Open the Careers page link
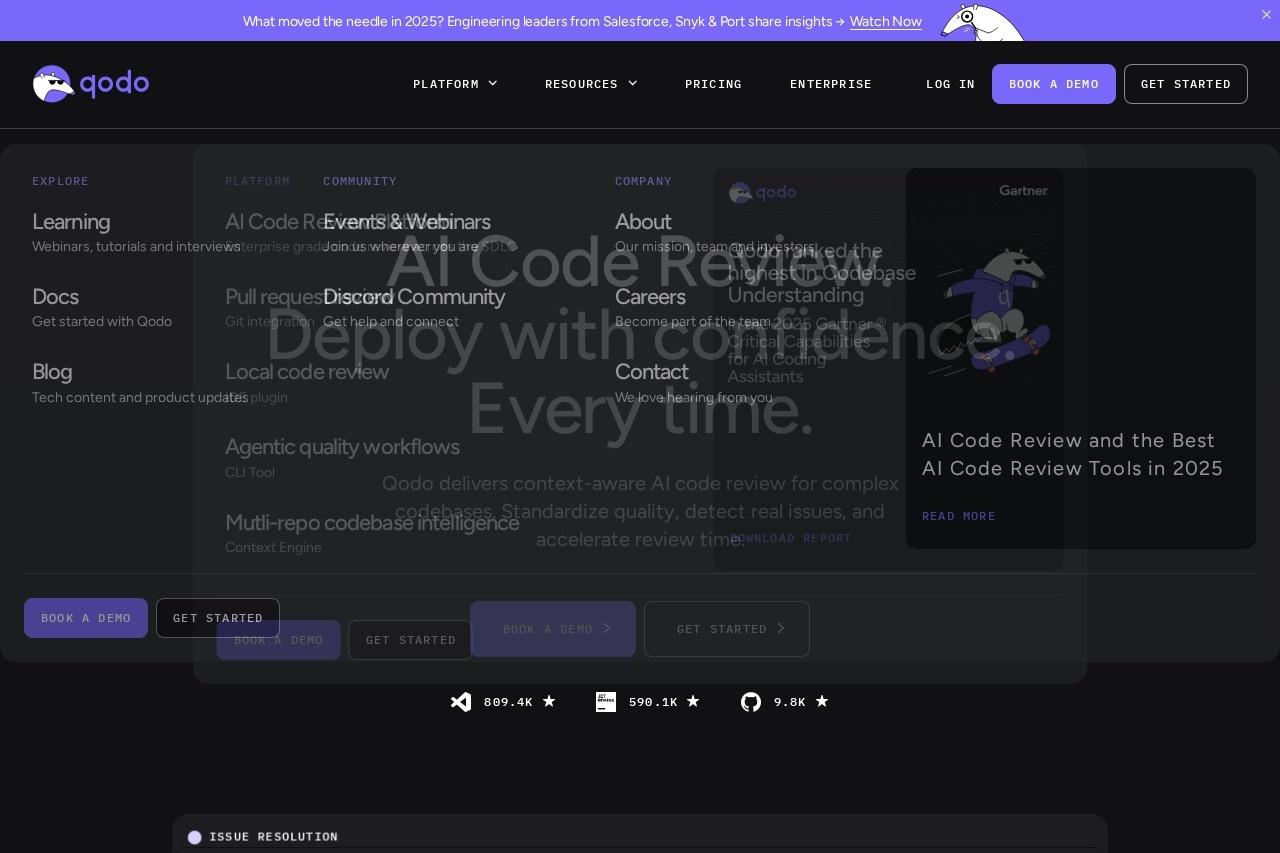 [650, 297]
